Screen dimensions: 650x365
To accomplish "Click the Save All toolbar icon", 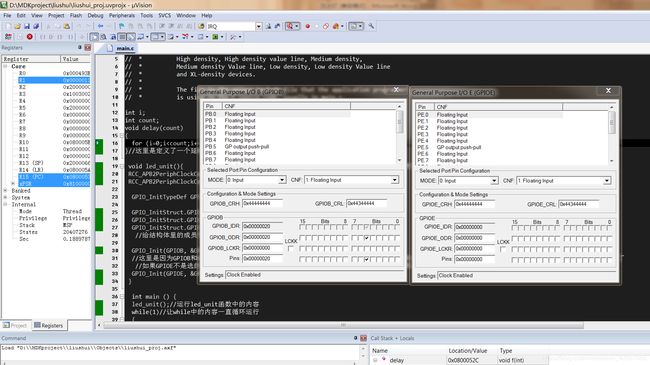I will coord(36,26).
